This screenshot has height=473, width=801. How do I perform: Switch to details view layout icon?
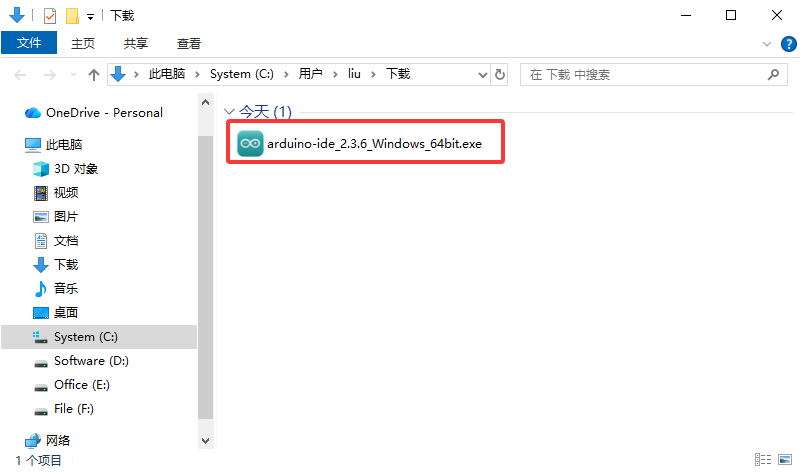click(x=763, y=460)
